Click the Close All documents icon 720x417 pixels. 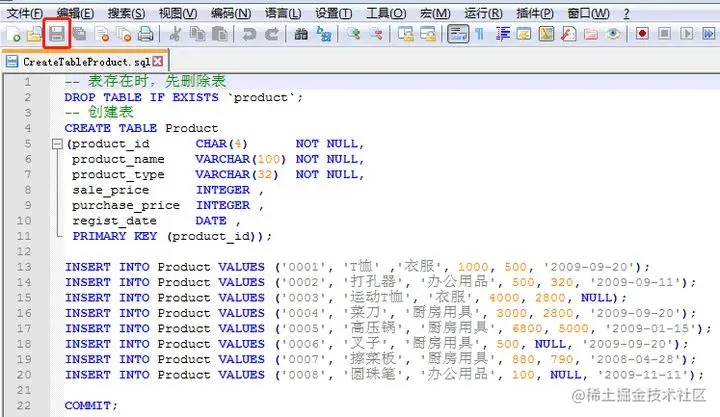point(124,34)
